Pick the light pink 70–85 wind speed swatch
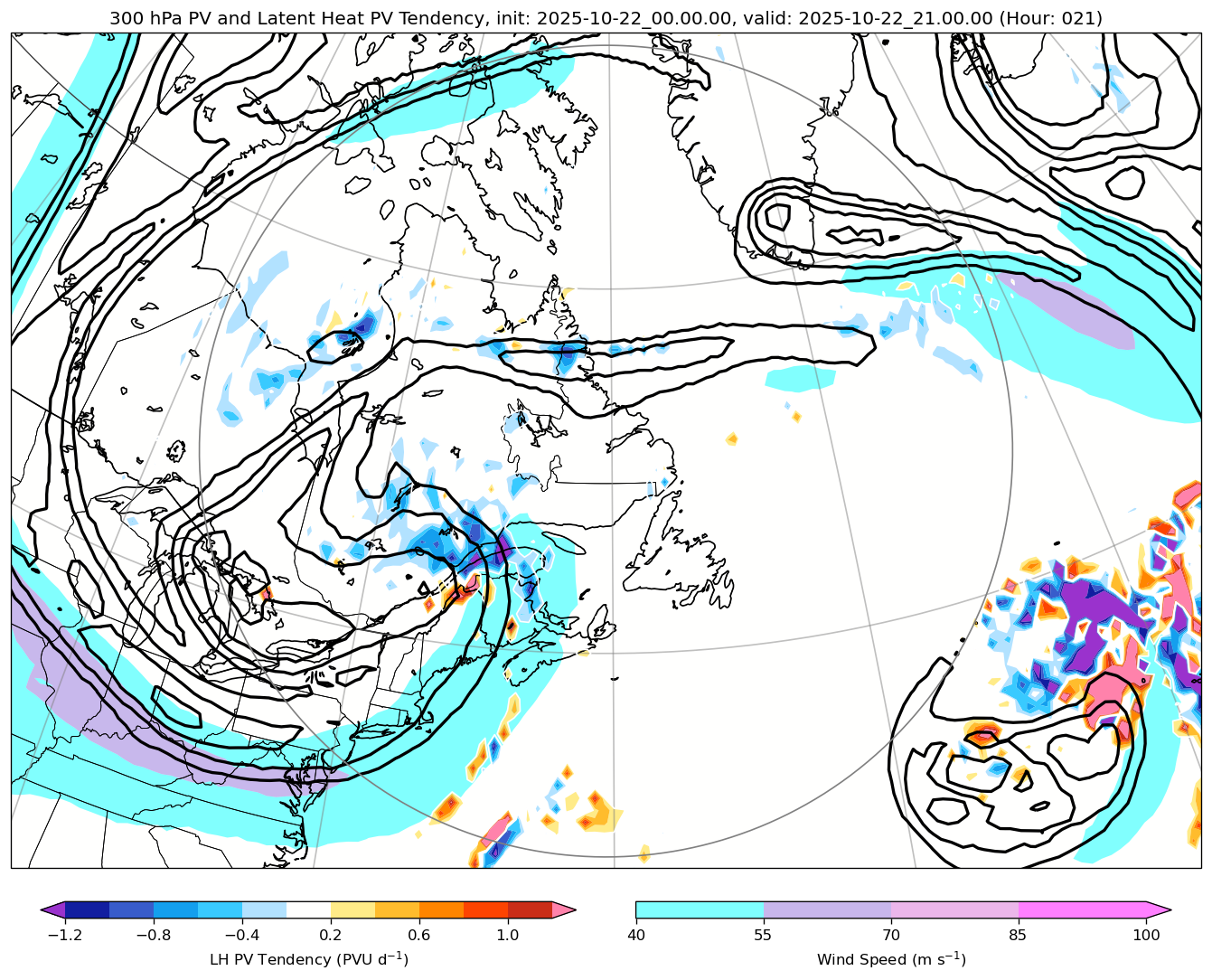 [954, 909]
